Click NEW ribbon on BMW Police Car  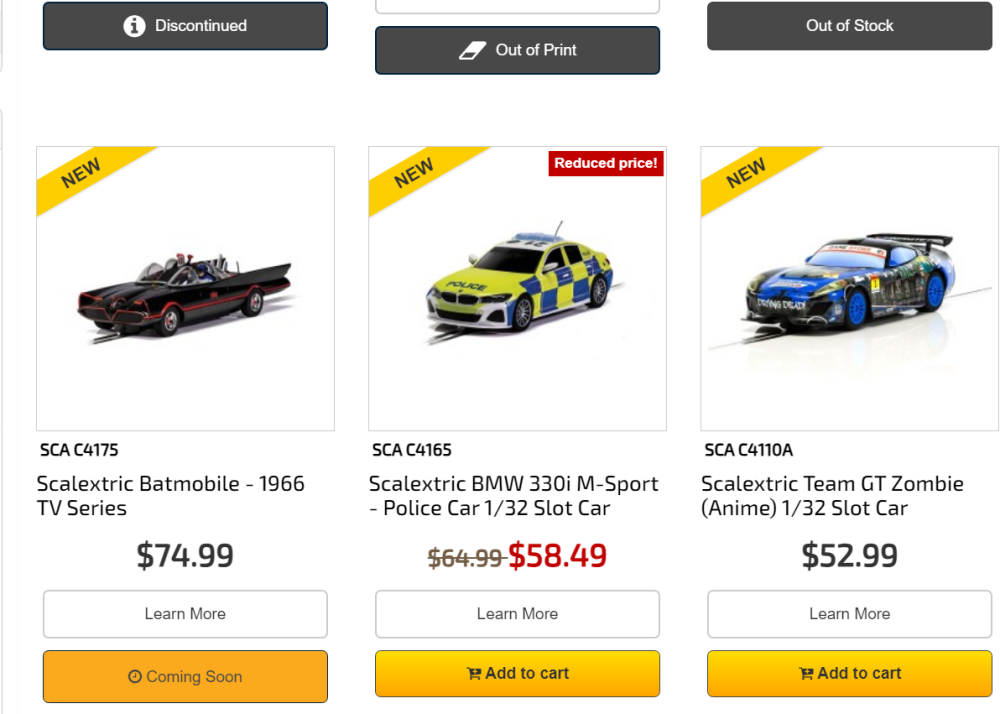tap(414, 174)
